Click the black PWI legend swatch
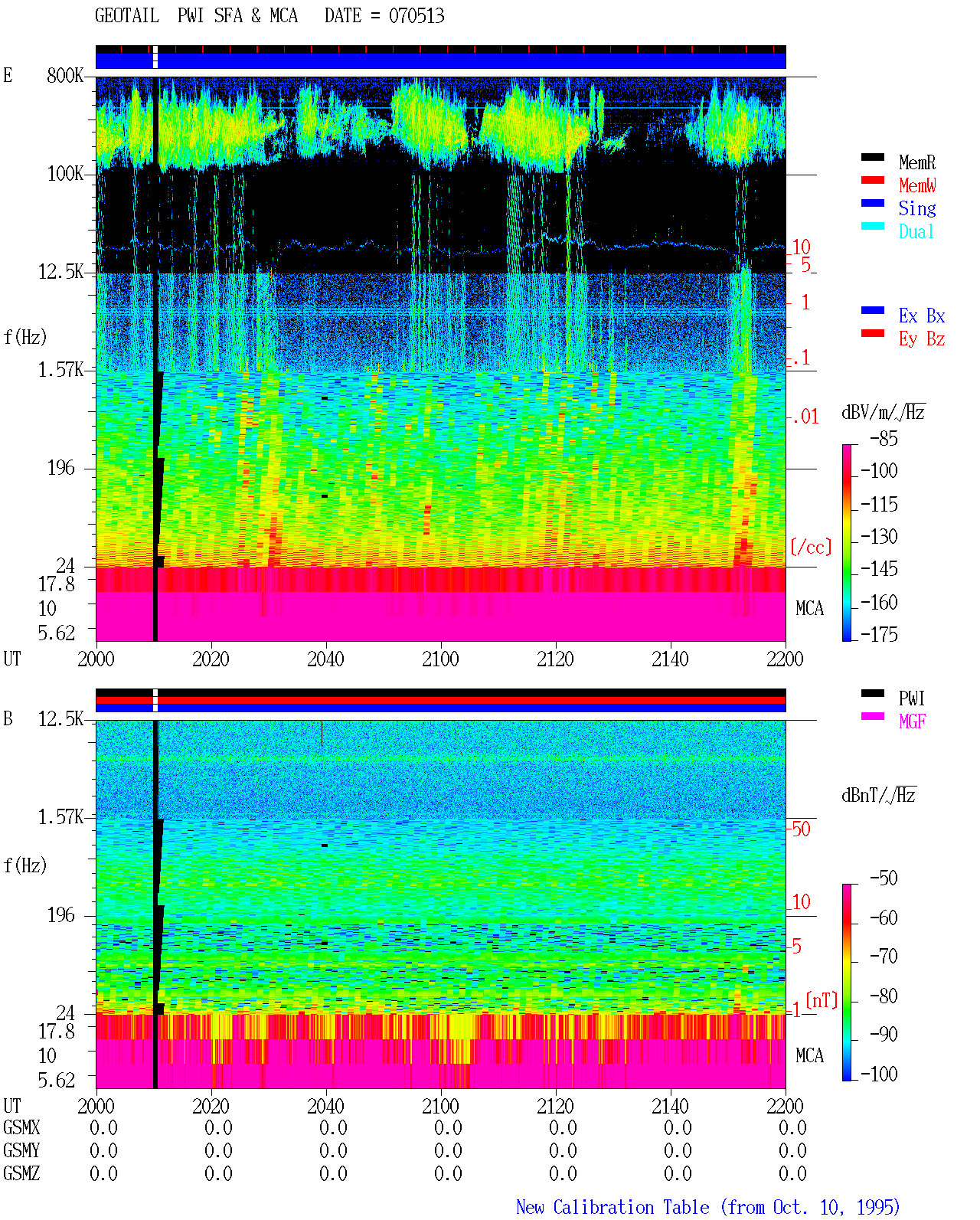980x1220 pixels. (873, 693)
